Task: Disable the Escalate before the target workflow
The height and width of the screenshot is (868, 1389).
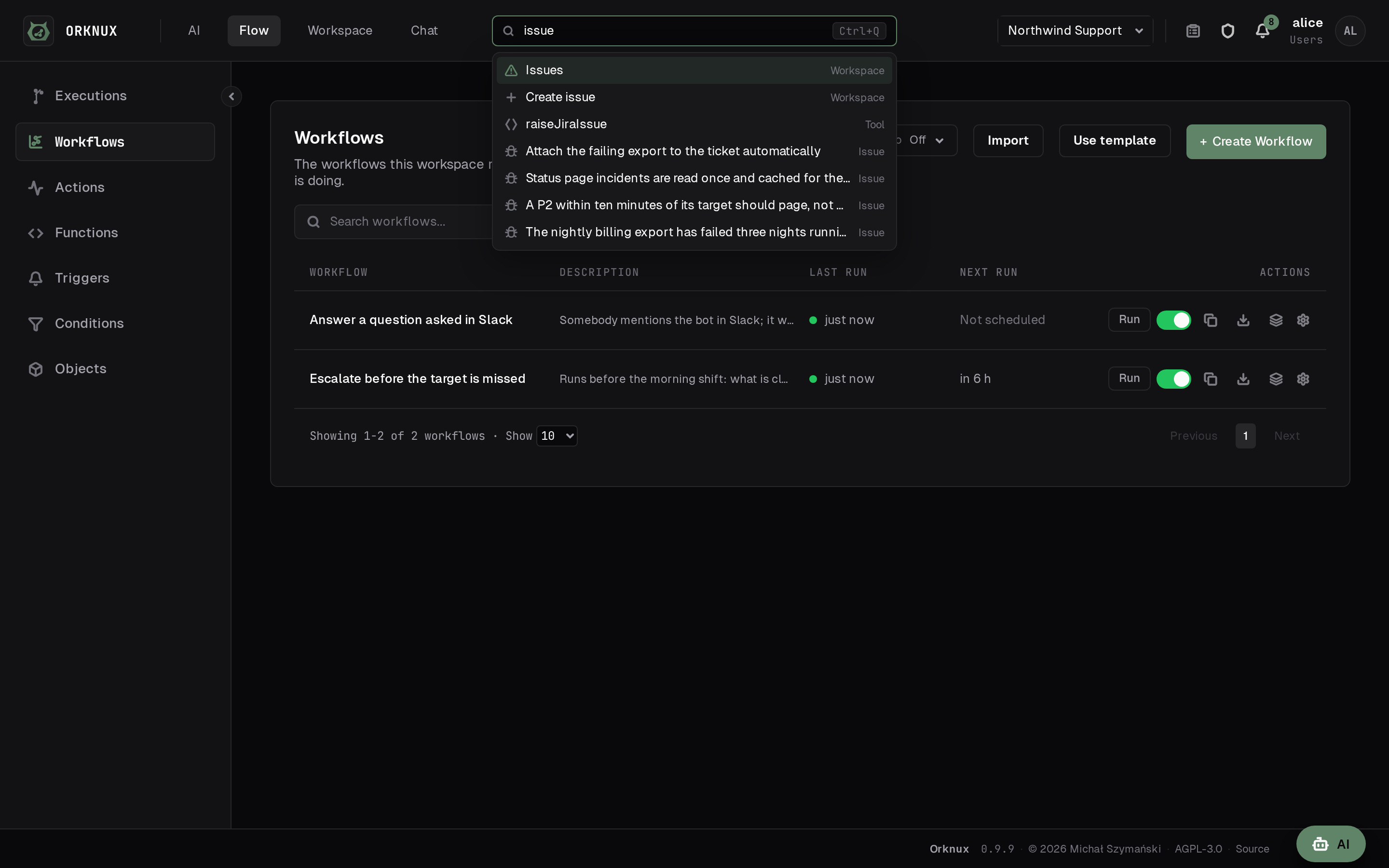Action: pyautogui.click(x=1173, y=379)
